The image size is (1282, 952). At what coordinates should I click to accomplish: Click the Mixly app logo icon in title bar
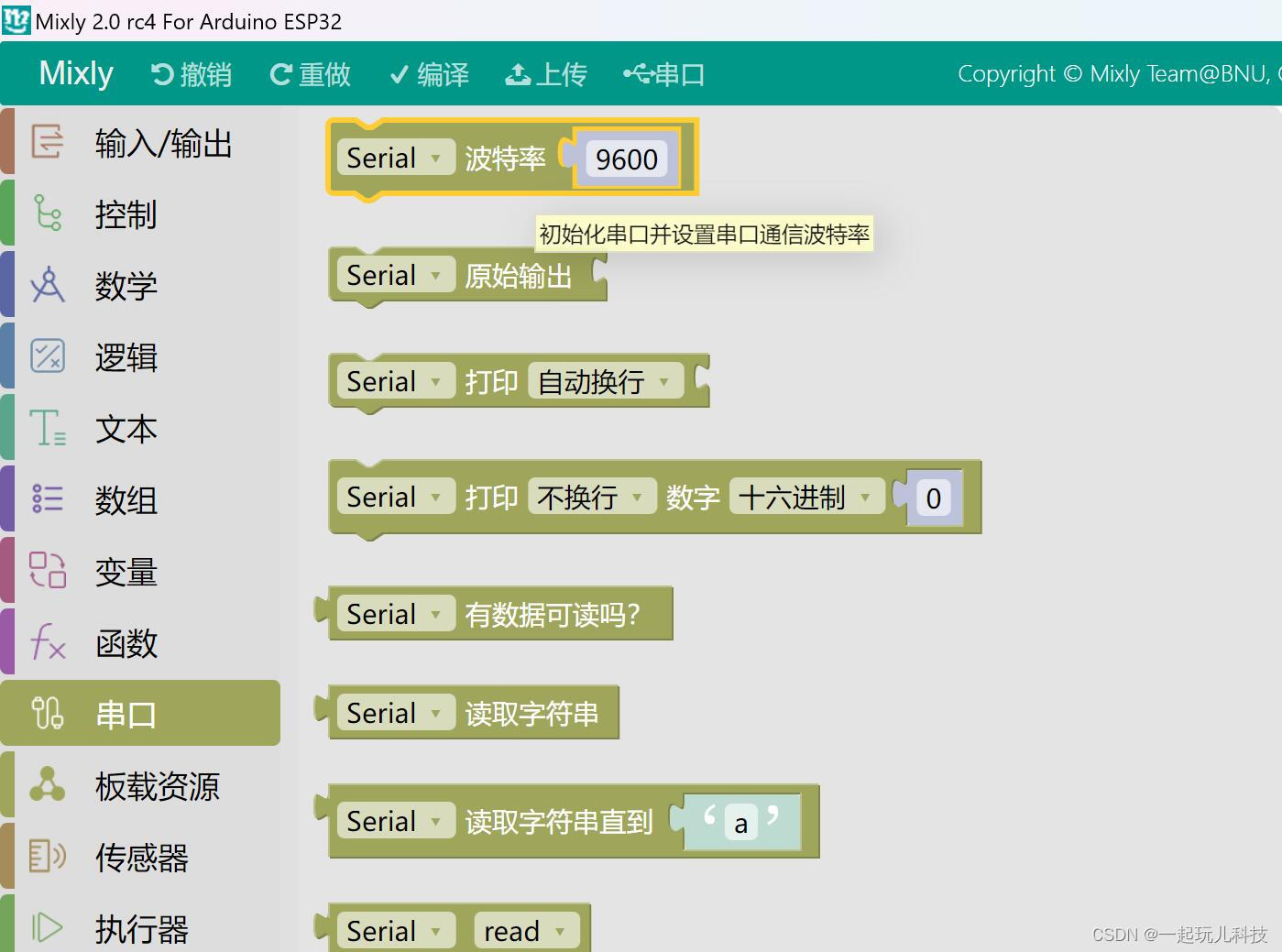[x=16, y=20]
